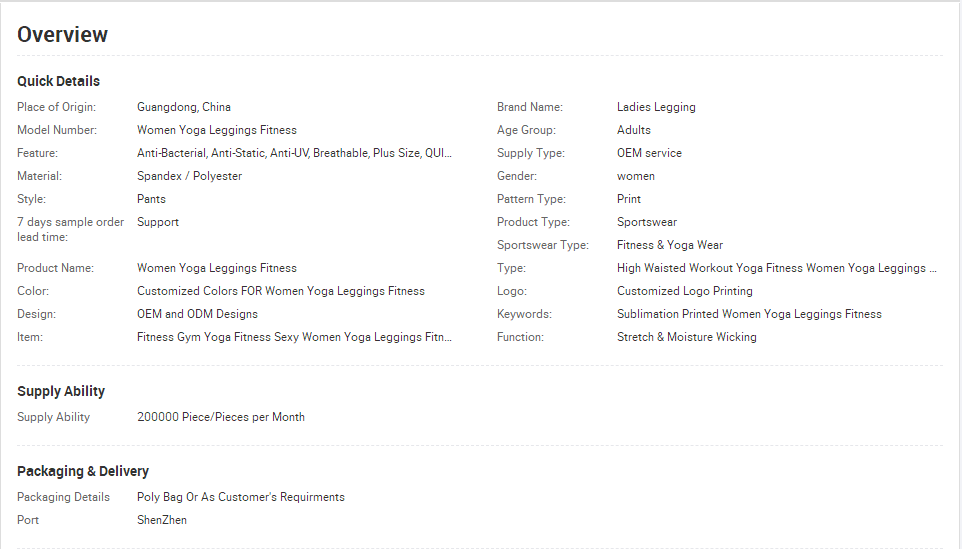Select the Packaging & Delivery heading
This screenshot has height=549, width=962.
click(x=83, y=471)
